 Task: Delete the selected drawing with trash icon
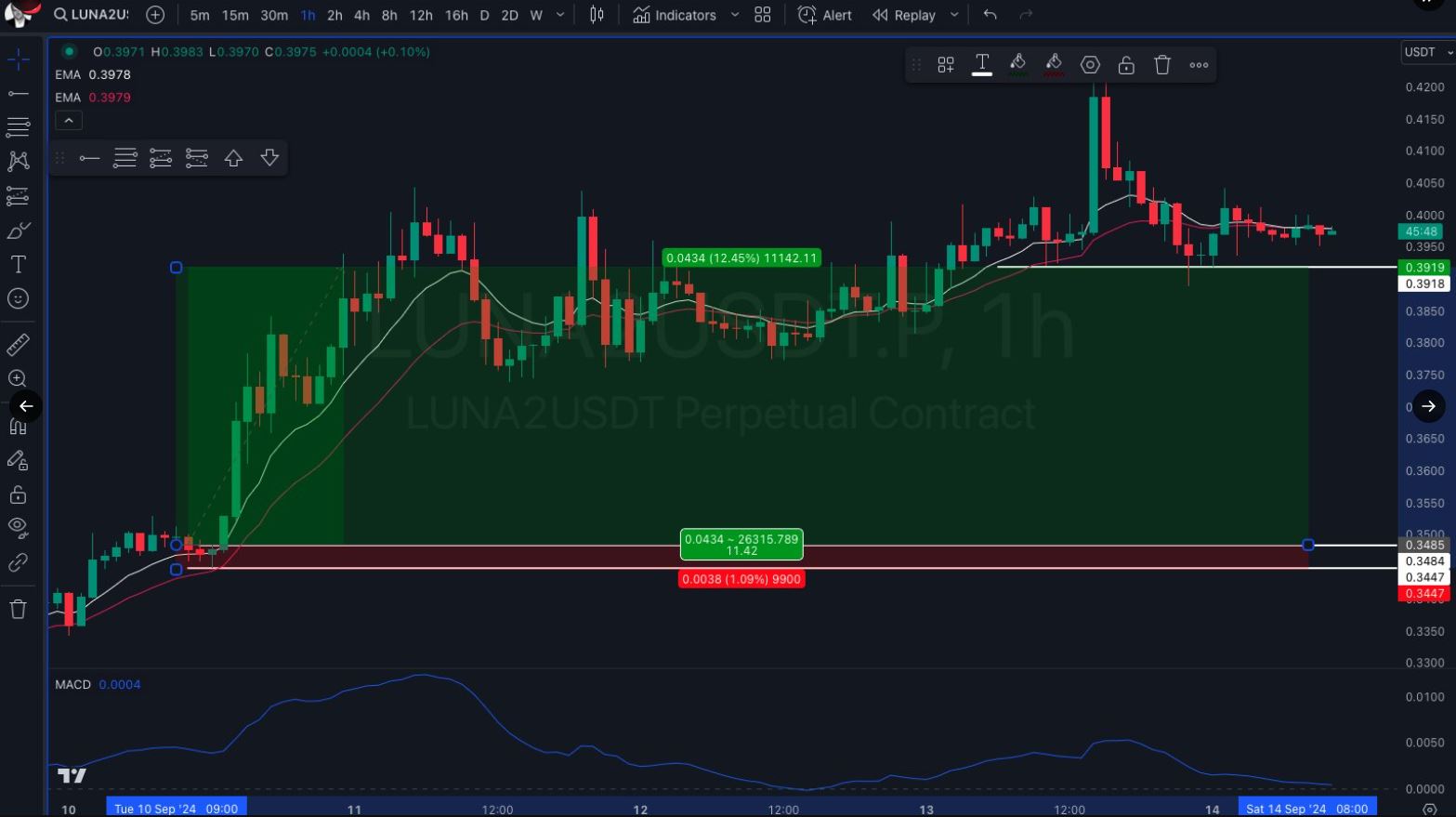point(1162,65)
